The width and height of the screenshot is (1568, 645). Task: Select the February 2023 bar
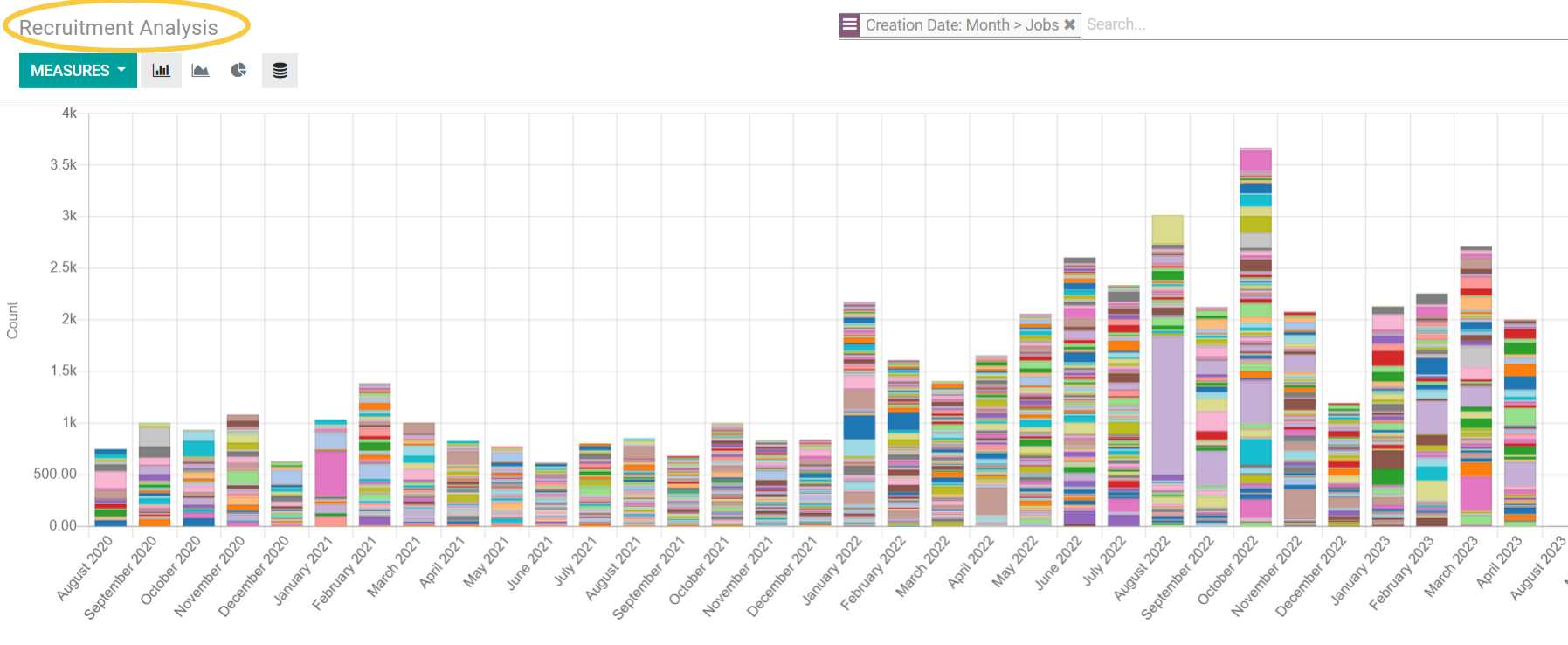[1432, 410]
